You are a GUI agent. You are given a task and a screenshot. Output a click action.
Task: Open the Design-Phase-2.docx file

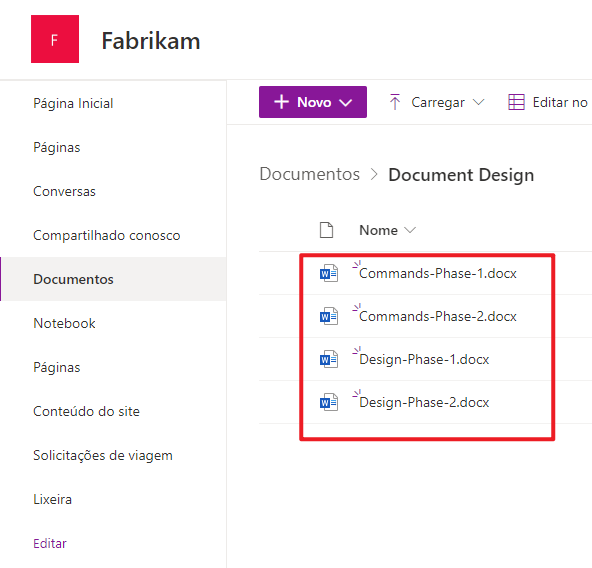pos(424,403)
